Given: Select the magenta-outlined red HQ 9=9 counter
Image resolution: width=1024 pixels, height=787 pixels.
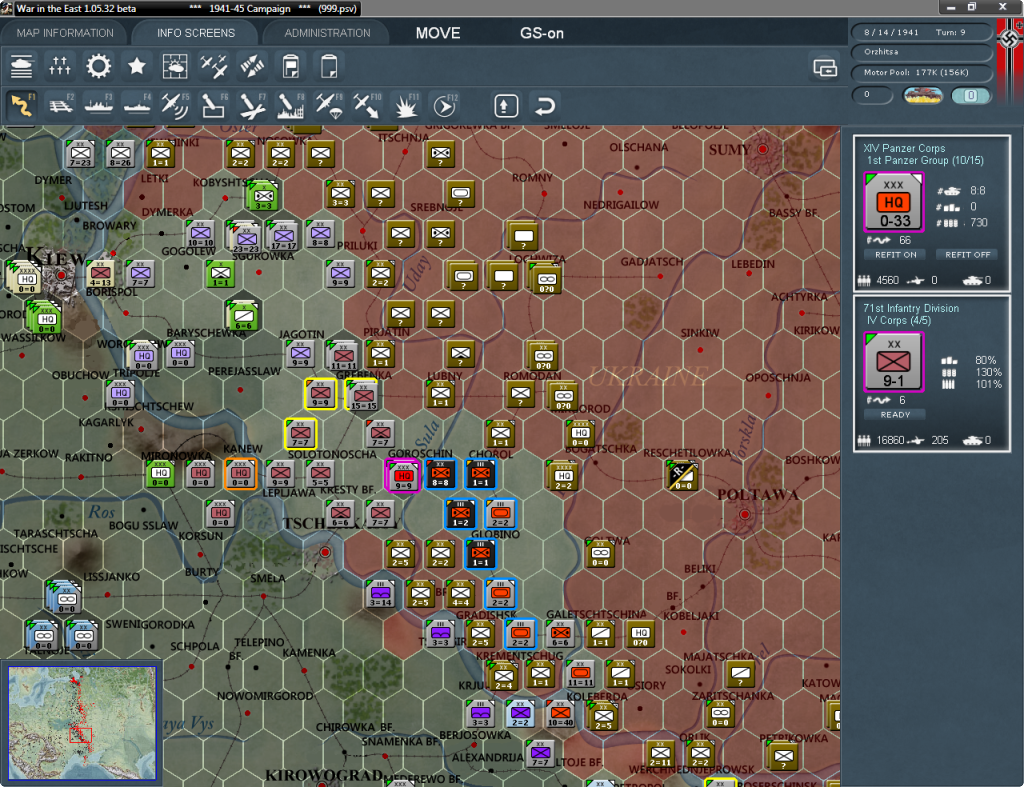Looking at the screenshot, I should [402, 474].
